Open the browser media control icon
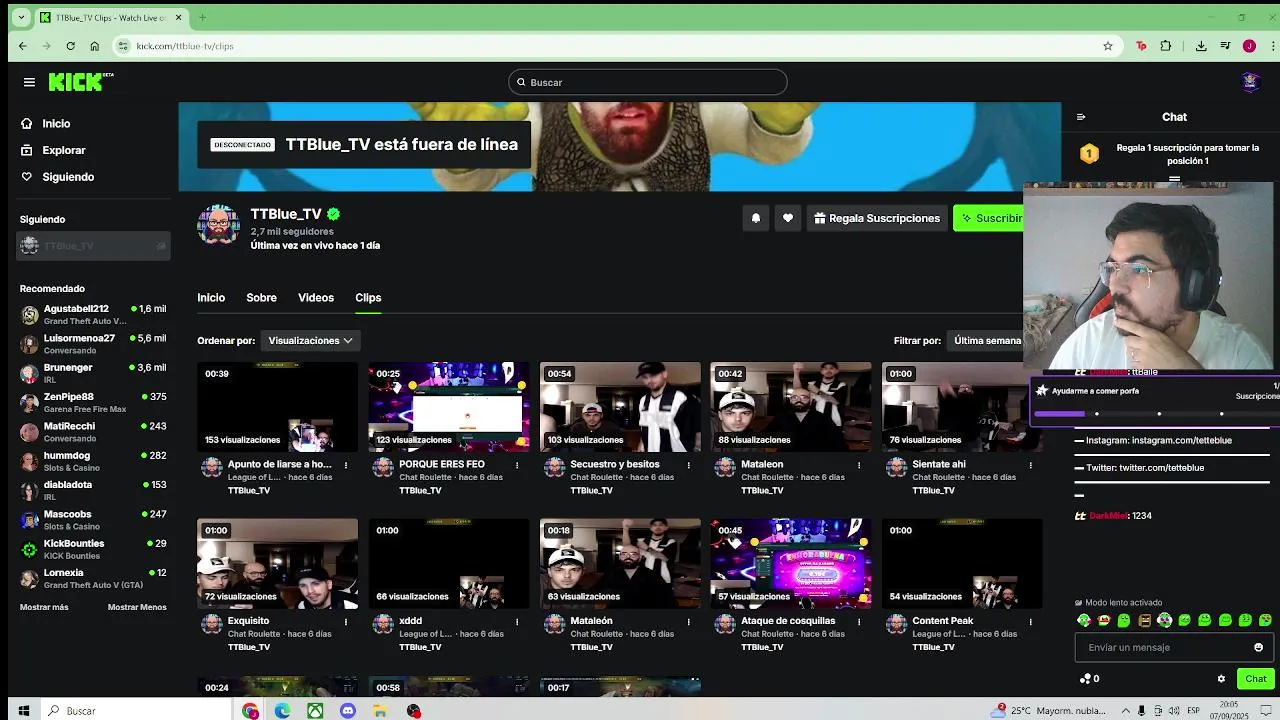 [x=1225, y=46]
